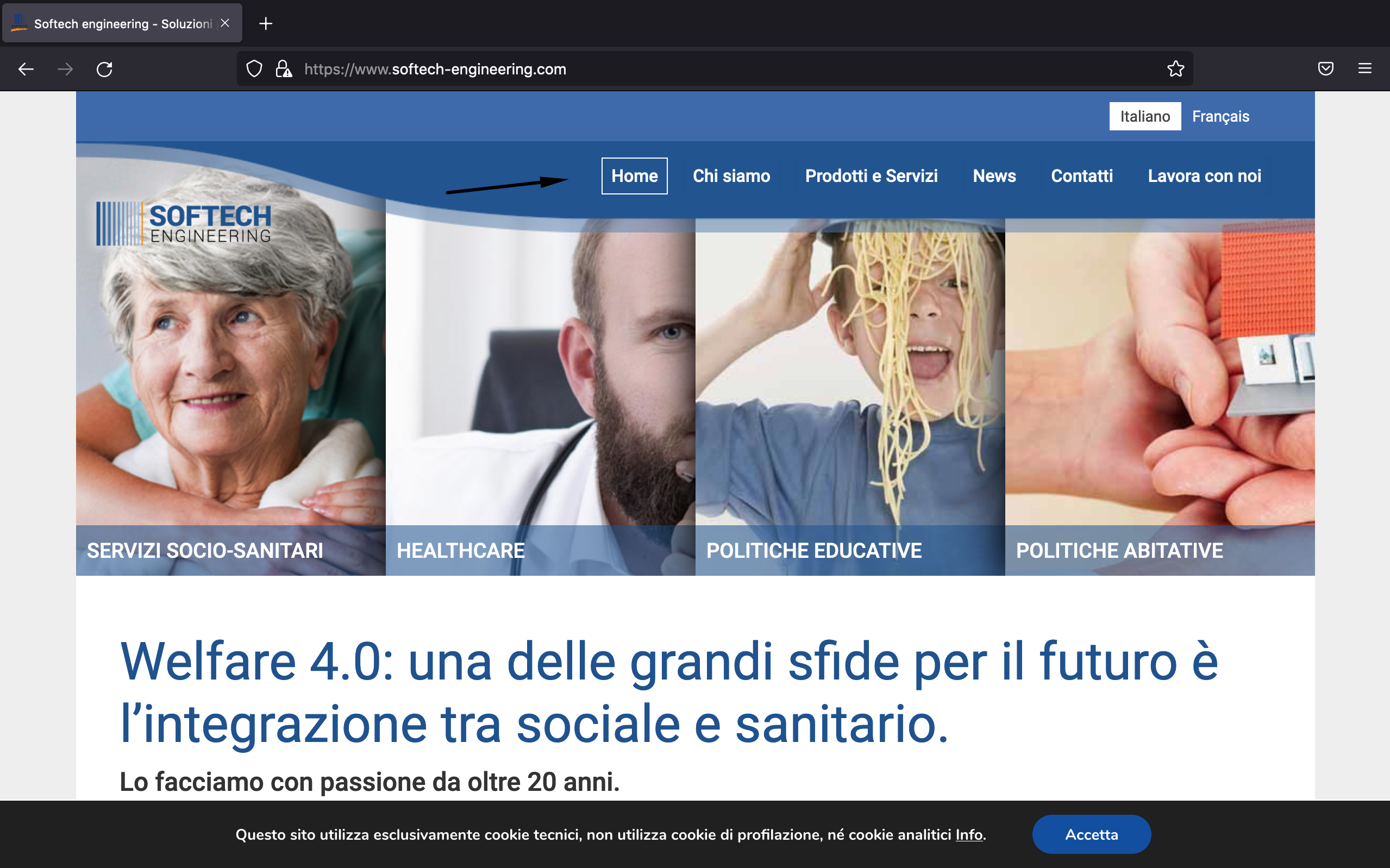This screenshot has width=1390, height=868.
Task: Switch language to Italiano
Action: click(1145, 117)
